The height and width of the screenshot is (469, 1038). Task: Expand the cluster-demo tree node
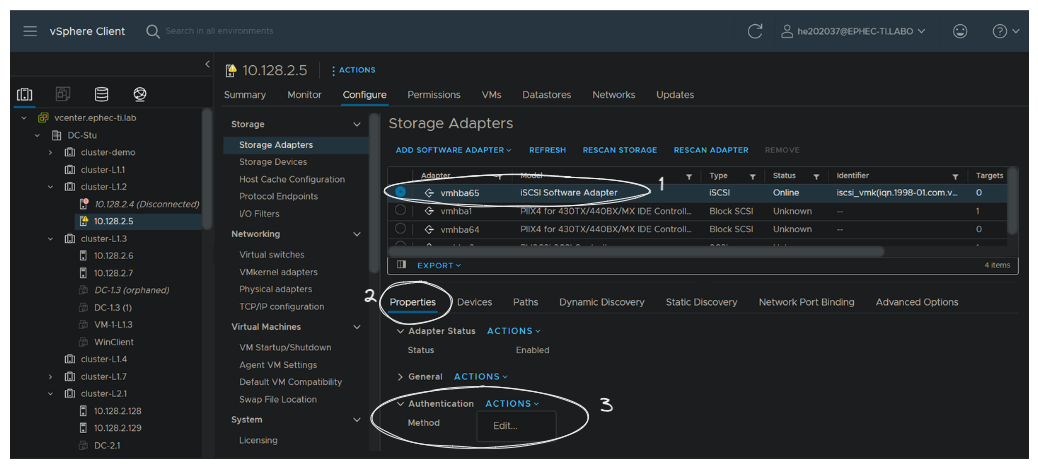click(50, 152)
